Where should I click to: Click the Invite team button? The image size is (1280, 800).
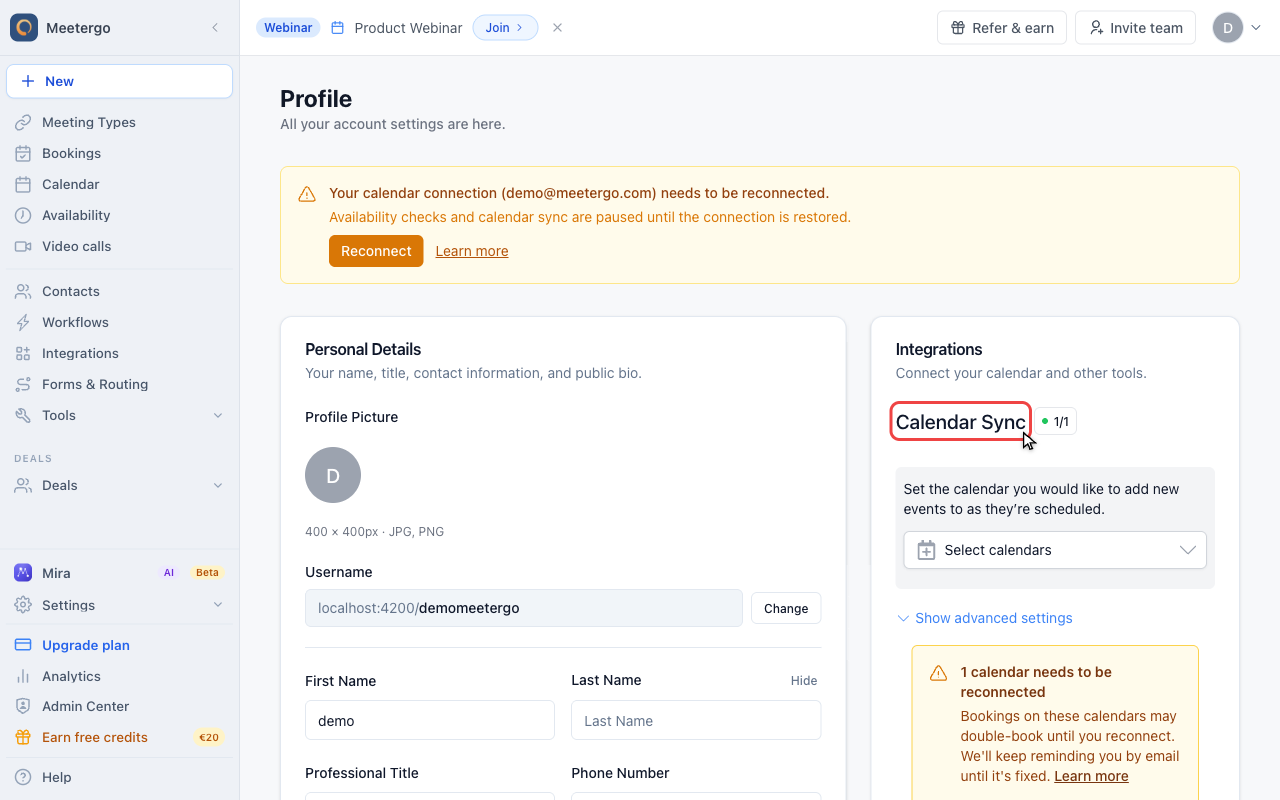point(1136,28)
